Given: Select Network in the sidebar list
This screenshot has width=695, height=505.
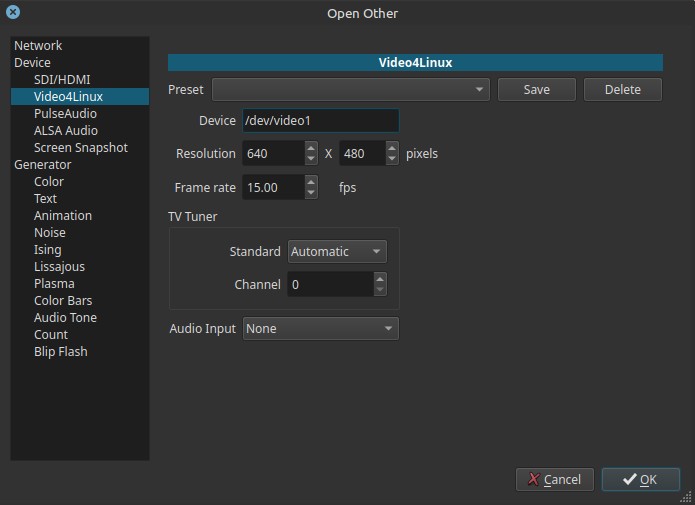Looking at the screenshot, I should click(38, 46).
